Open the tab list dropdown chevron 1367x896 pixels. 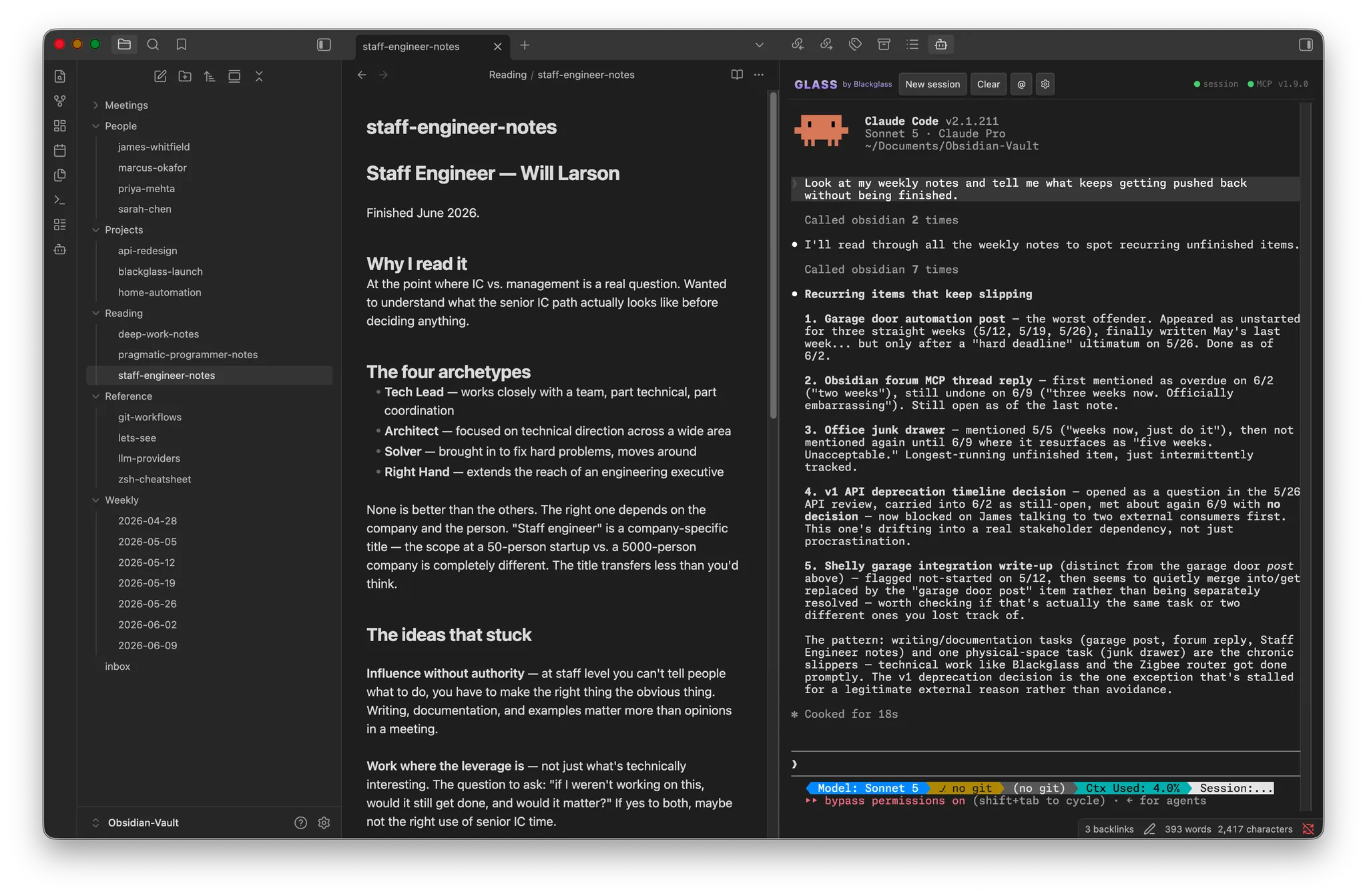coord(759,45)
